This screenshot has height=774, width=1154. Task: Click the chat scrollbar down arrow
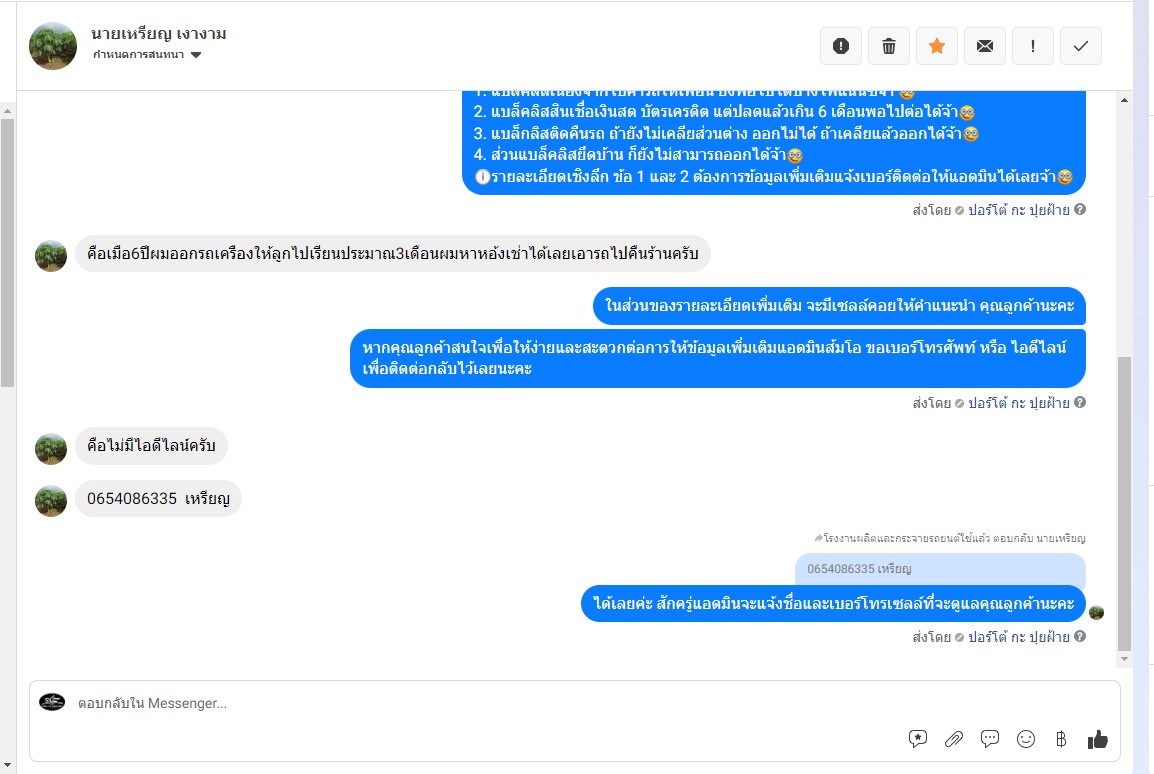1124,659
